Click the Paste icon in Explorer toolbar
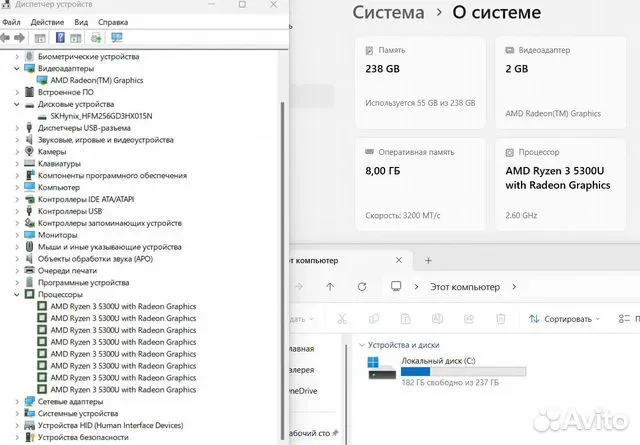 [405, 318]
